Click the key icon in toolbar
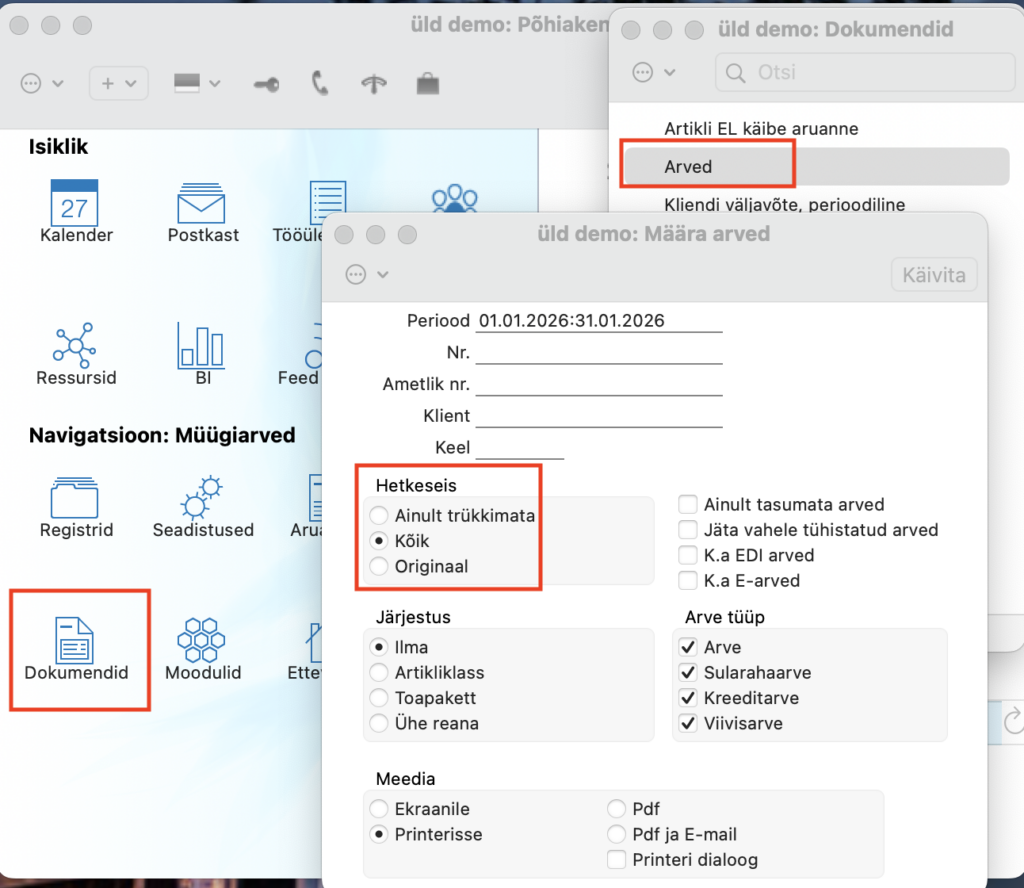Viewport: 1024px width, 888px height. point(266,84)
